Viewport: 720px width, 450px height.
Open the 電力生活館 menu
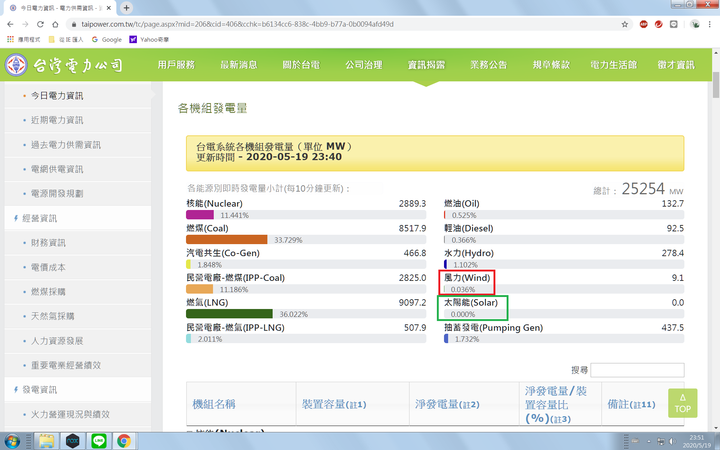click(613, 65)
